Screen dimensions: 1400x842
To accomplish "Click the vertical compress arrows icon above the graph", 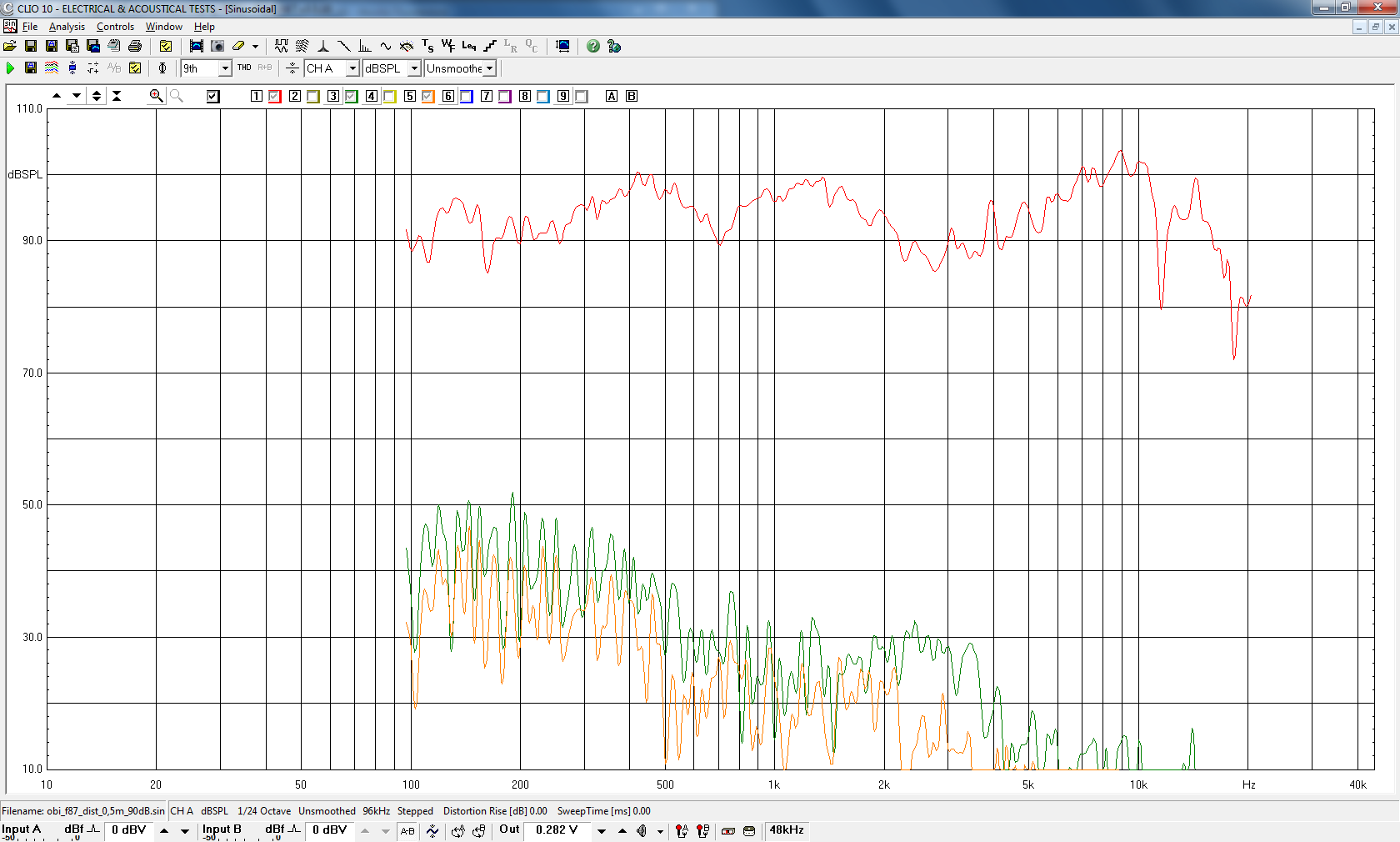I will (x=117, y=96).
